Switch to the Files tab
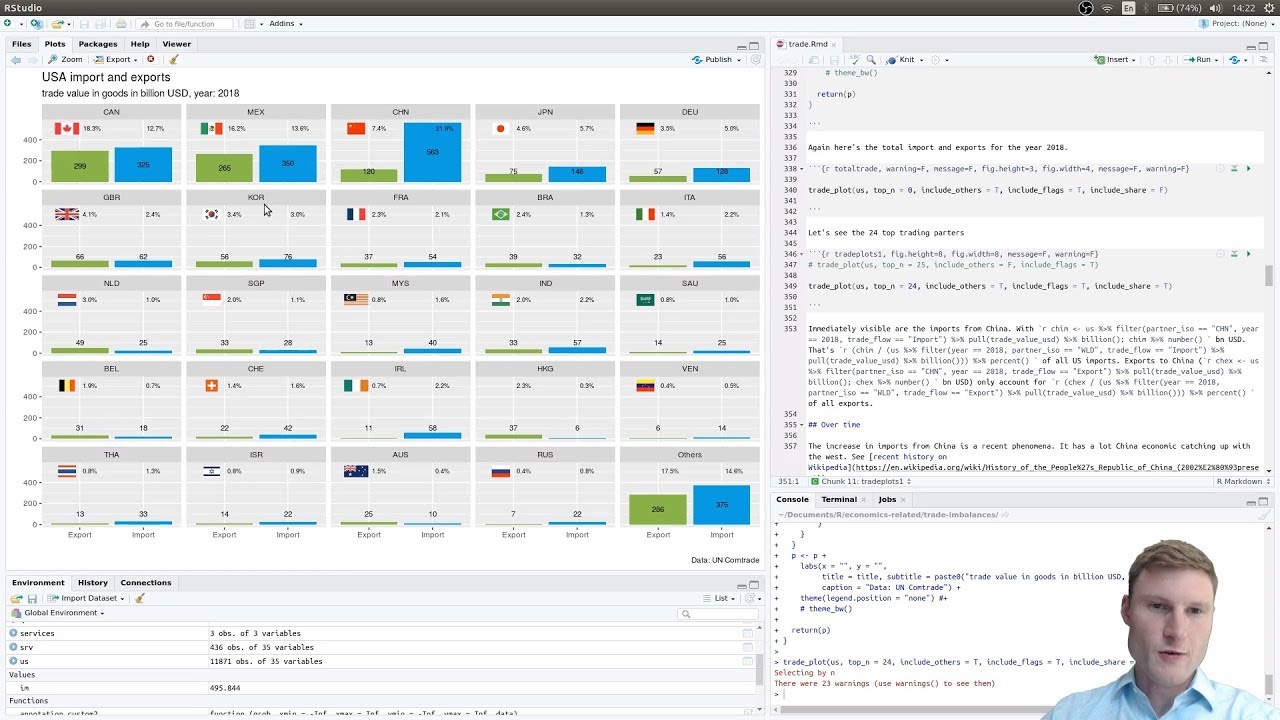Screen dimensions: 1280x720 [21, 44]
